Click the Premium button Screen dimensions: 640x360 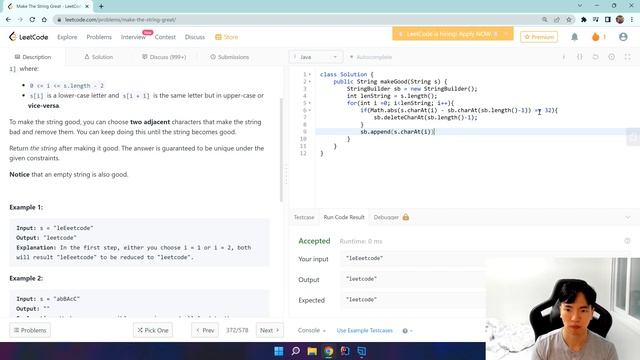(539, 37)
